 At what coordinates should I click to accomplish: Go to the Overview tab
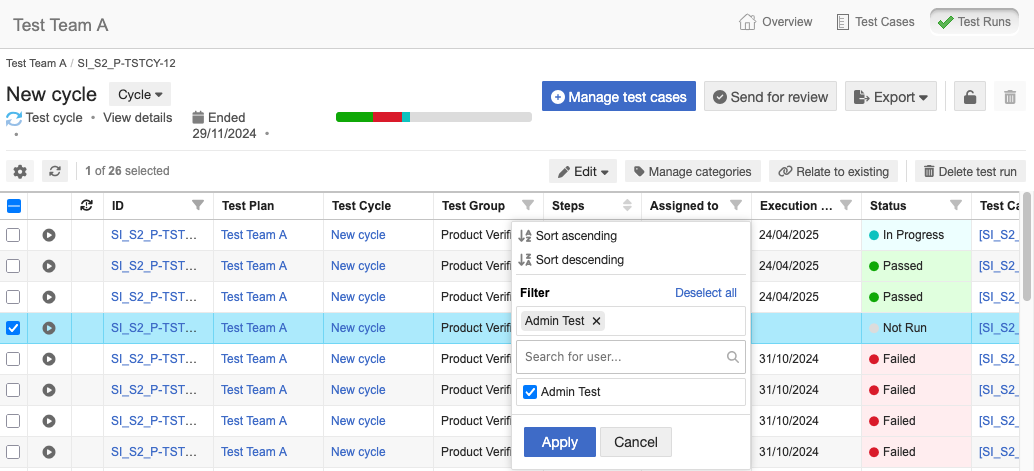[x=776, y=21]
